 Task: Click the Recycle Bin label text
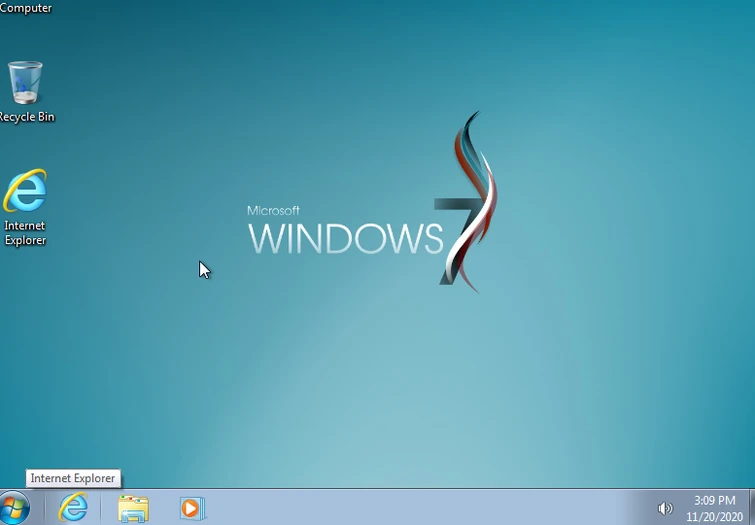(x=26, y=117)
